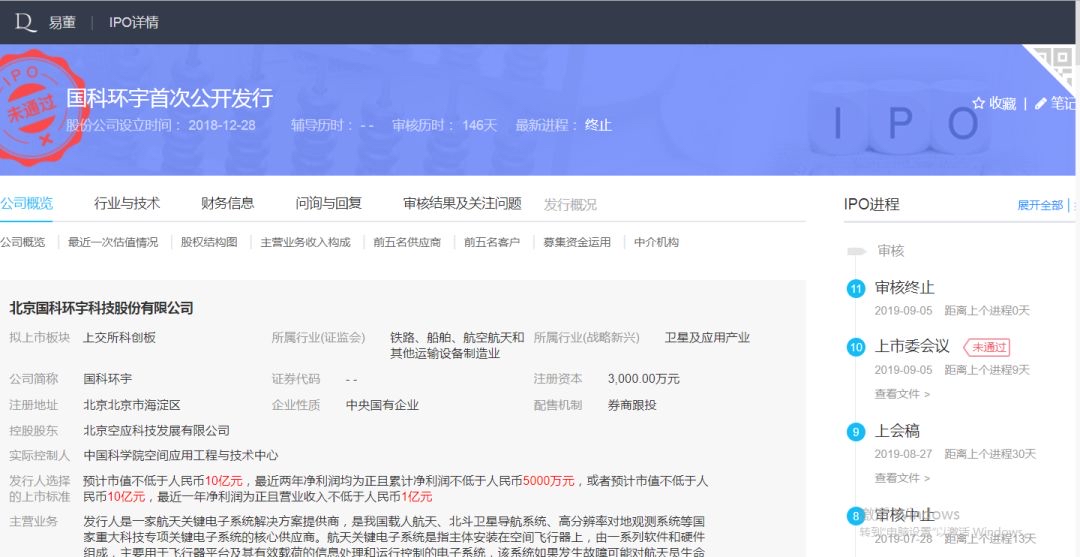Click company name 北京国科环宇科技股份有限公司
This screenshot has height=557, width=1080.
tap(101, 308)
